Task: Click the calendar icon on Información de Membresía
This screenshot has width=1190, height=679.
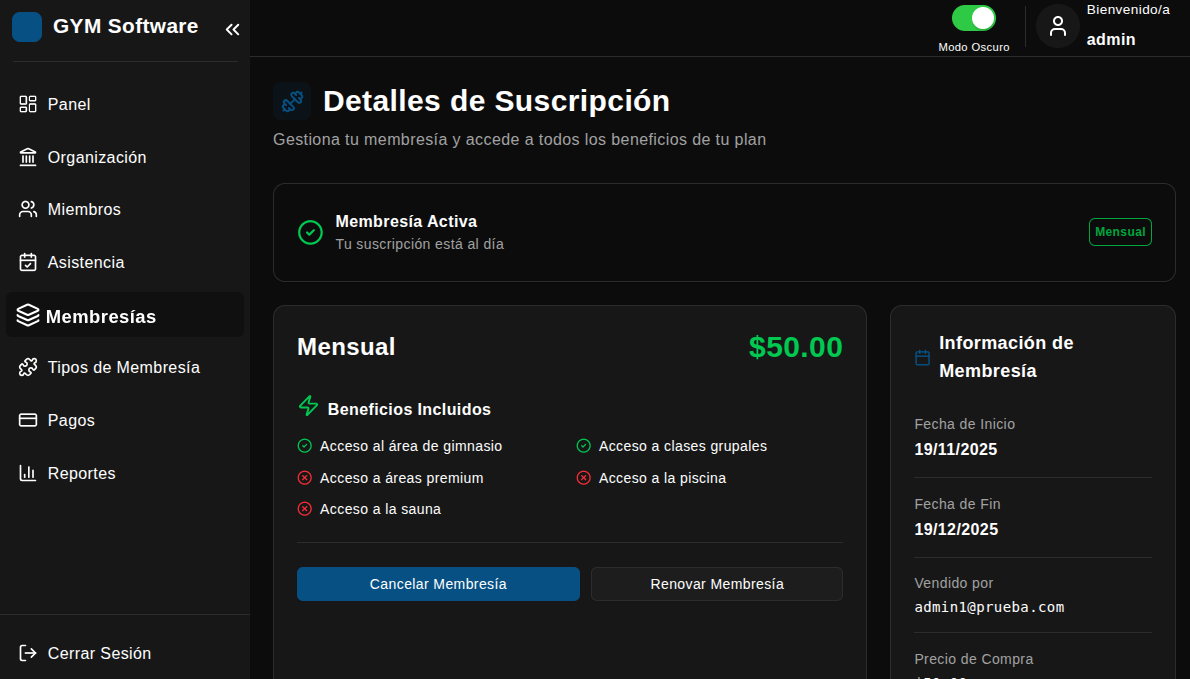Action: pyautogui.click(x=921, y=357)
